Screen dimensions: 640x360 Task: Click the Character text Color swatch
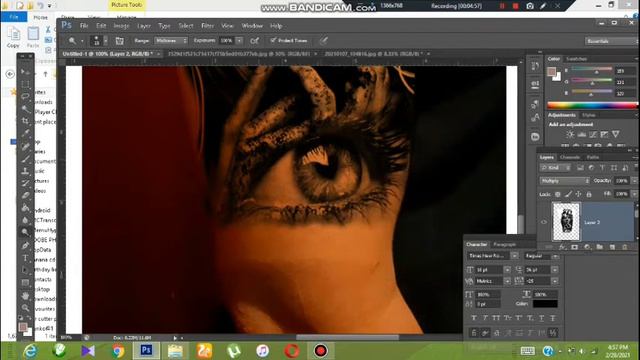545,304
